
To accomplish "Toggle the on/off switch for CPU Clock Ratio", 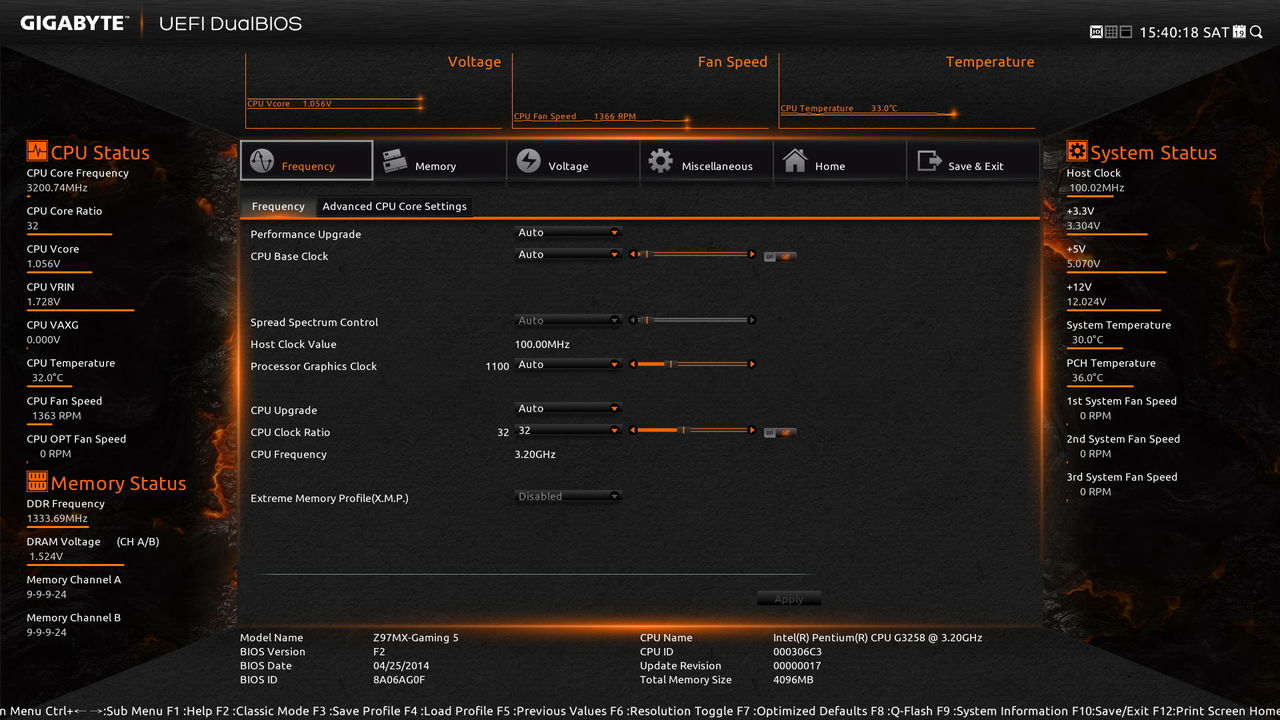I will tap(780, 433).
